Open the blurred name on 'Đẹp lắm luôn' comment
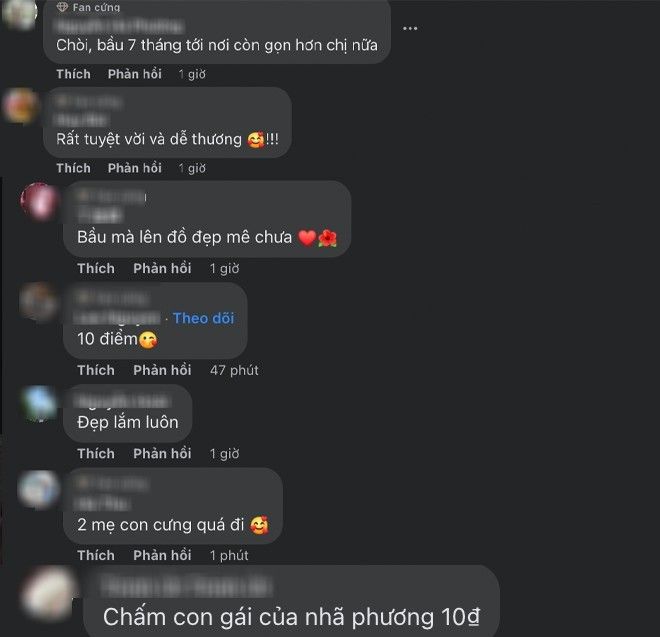The image size is (660, 637). (x=123, y=401)
